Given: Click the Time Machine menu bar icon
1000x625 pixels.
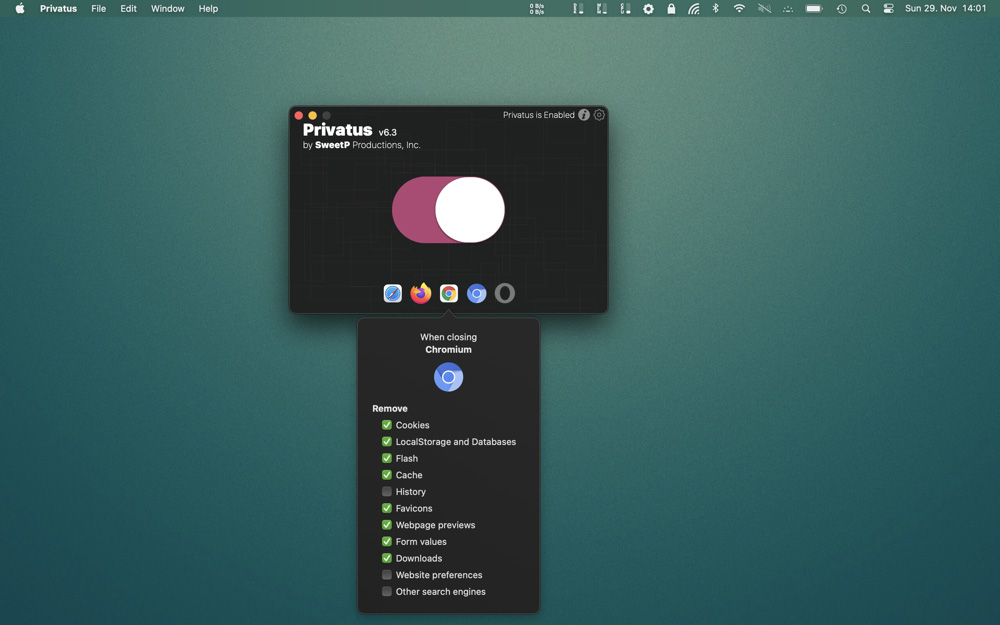Looking at the screenshot, I should pos(842,8).
